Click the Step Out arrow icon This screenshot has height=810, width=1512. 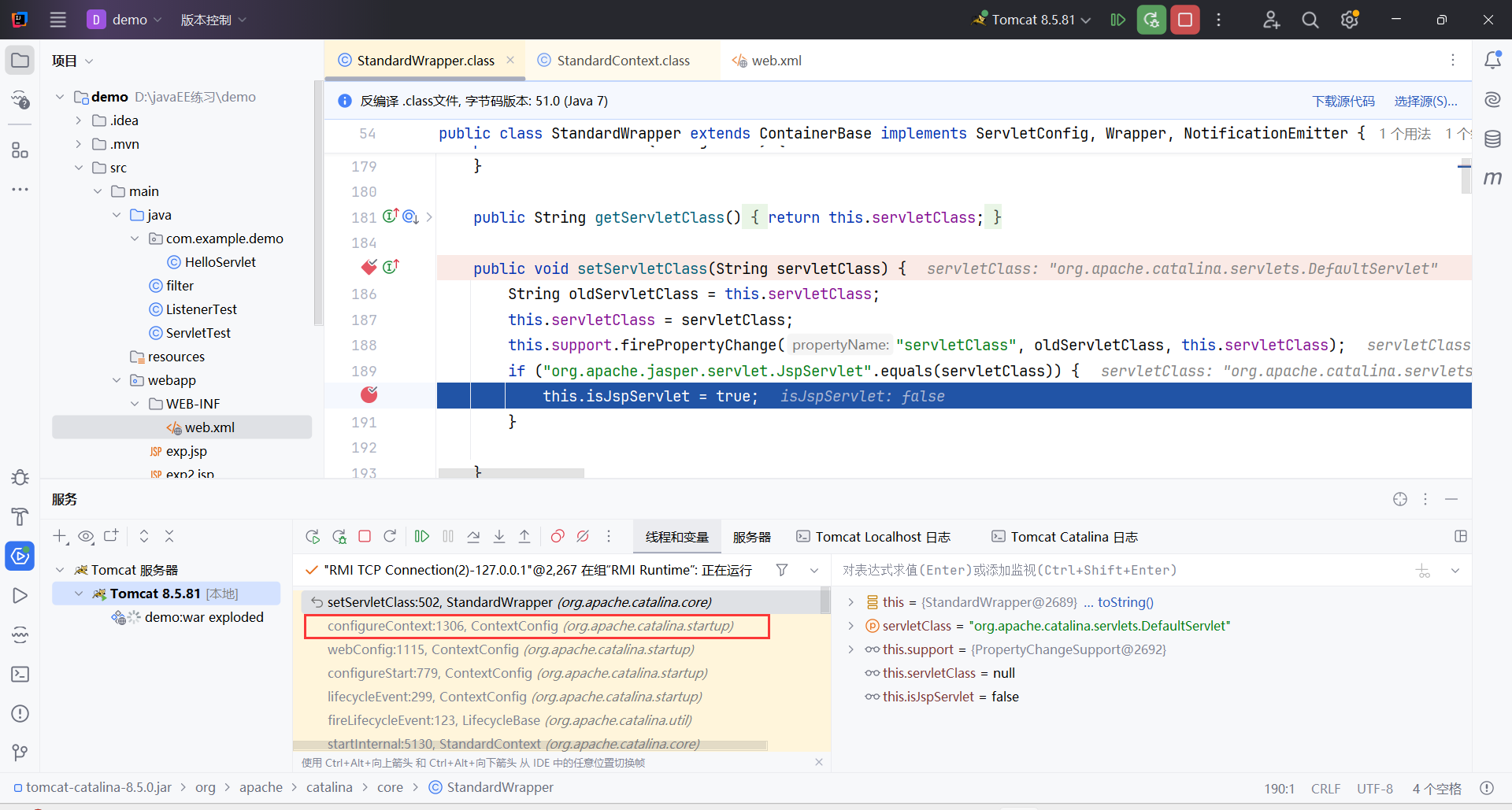coord(524,537)
